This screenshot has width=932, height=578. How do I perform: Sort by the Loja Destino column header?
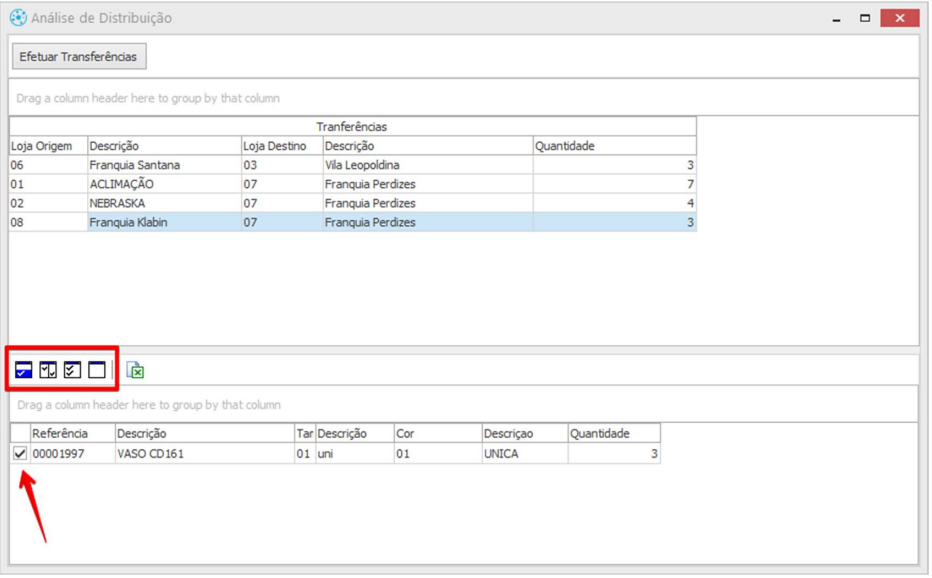(x=282, y=146)
